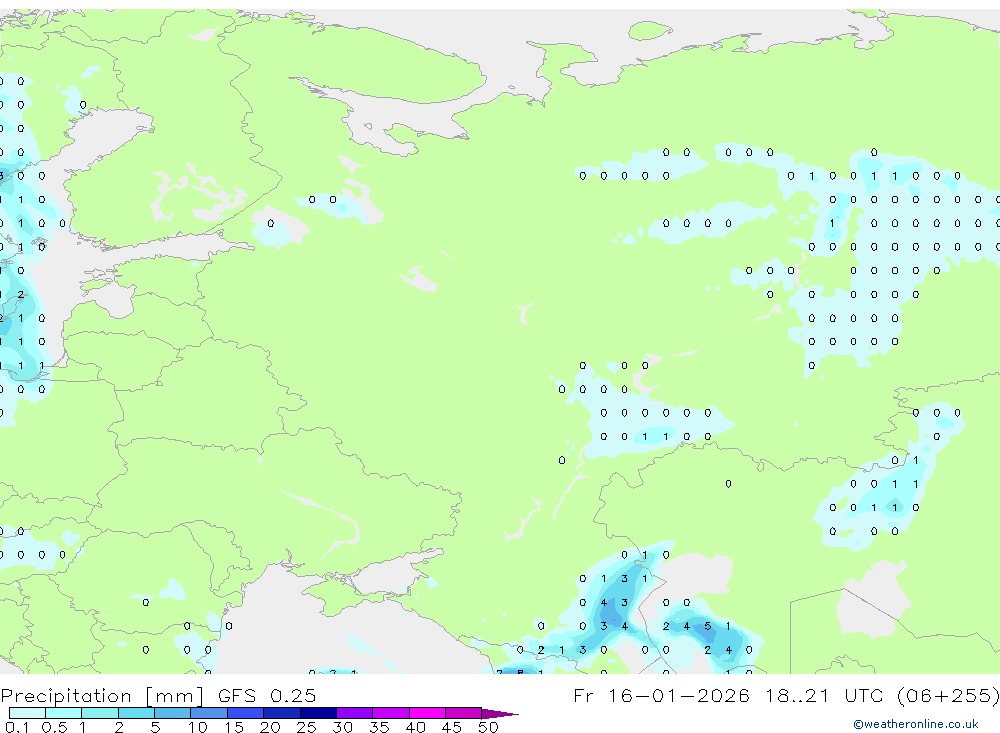Screen dimensions: 1000x733
Task: Click the '0.1' legend scale label
Action: pos(17,727)
